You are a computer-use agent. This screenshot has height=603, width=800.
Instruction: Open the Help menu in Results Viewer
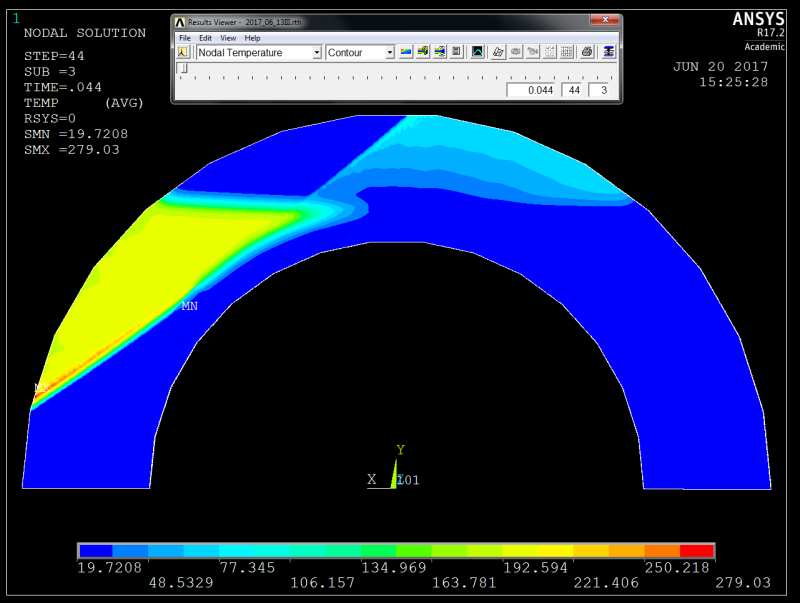pyautogui.click(x=252, y=38)
